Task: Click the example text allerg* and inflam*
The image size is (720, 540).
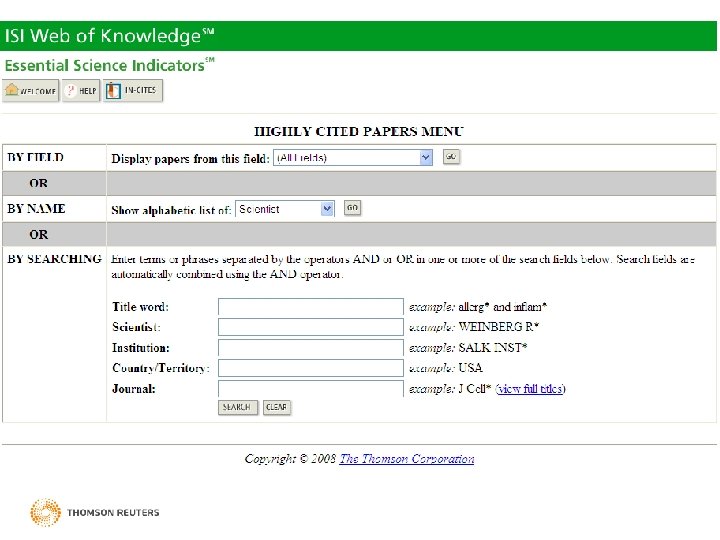Action: pos(502,307)
